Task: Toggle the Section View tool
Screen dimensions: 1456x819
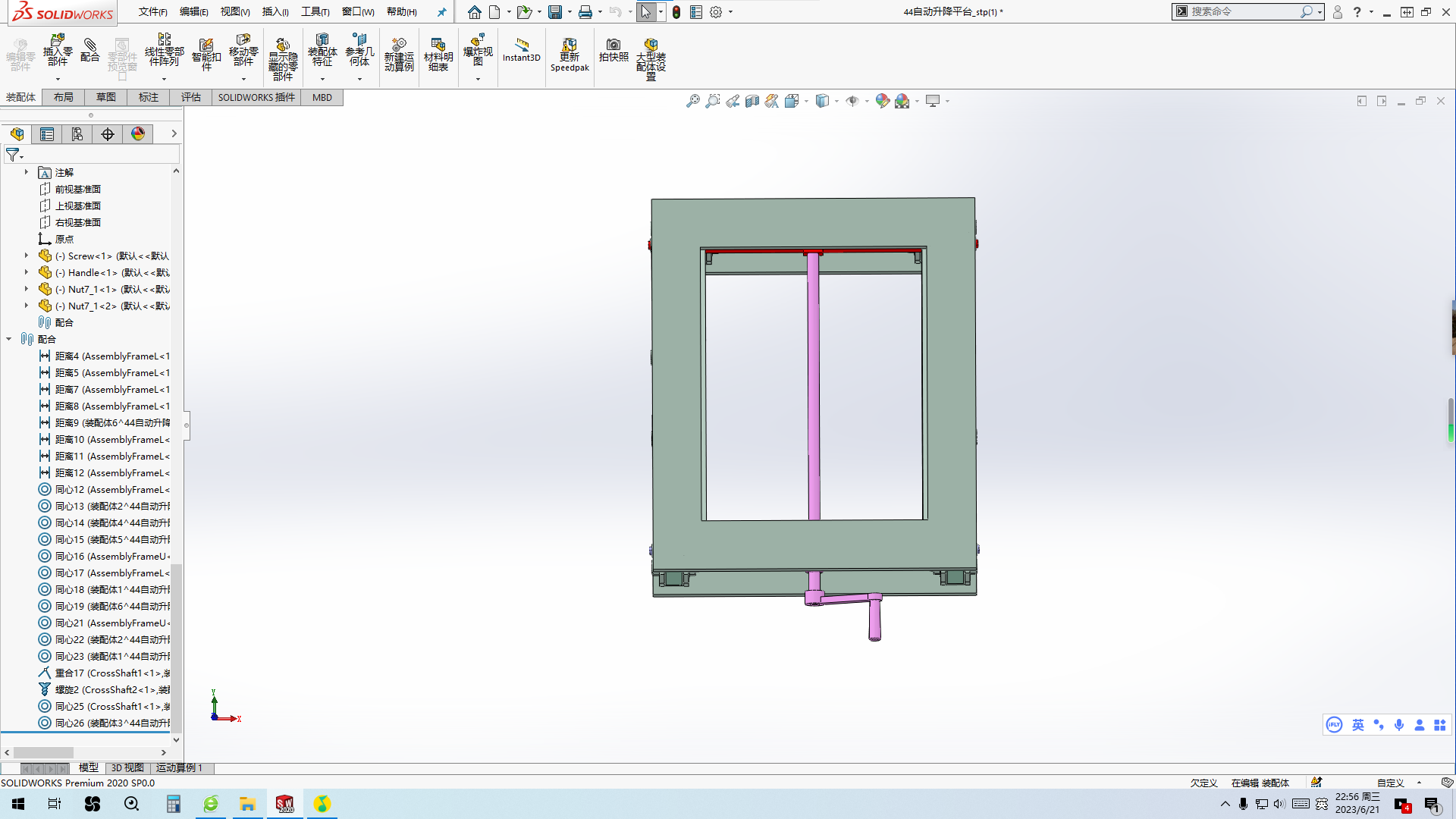Action: 752,101
